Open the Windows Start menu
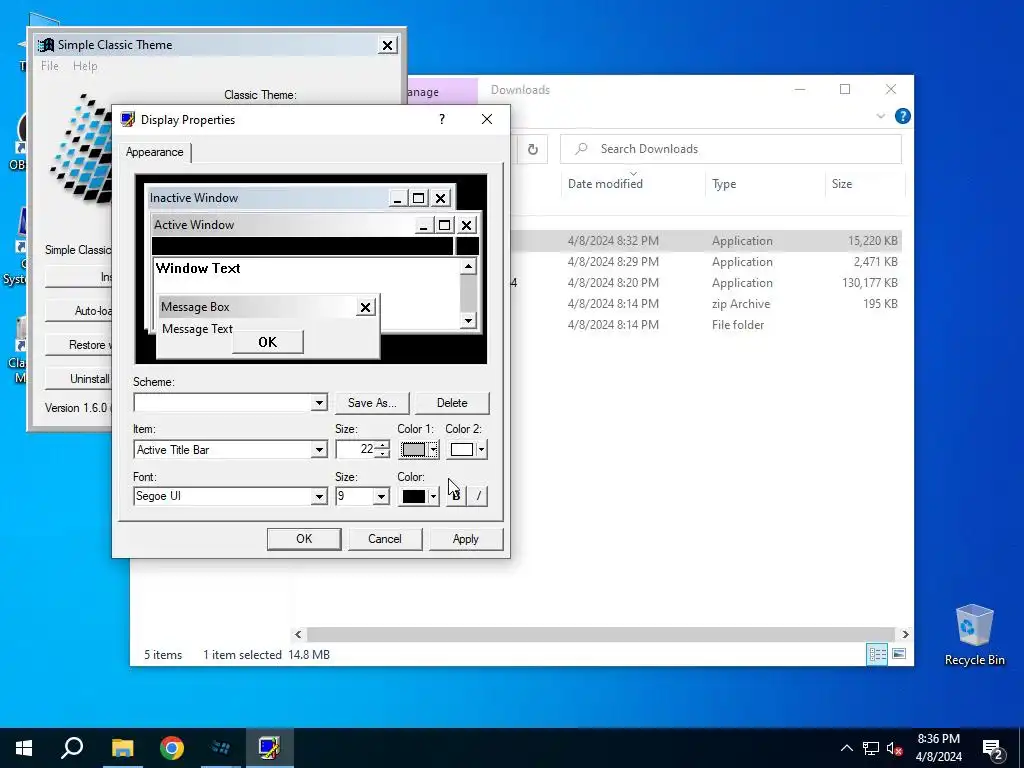 [24, 748]
